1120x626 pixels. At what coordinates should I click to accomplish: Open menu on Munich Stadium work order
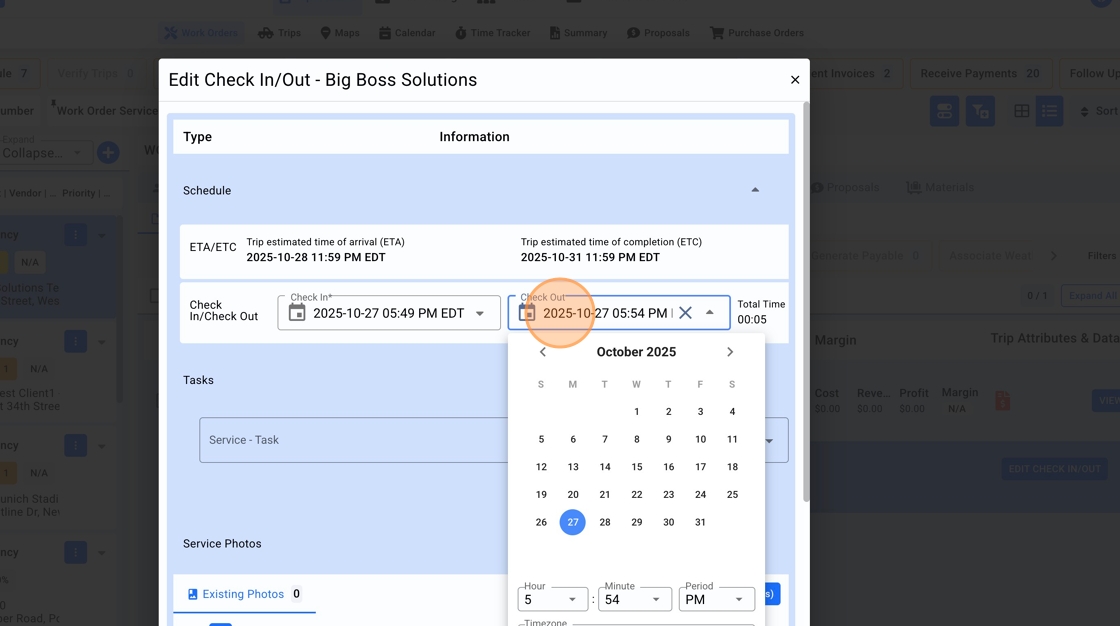pyautogui.click(x=76, y=446)
